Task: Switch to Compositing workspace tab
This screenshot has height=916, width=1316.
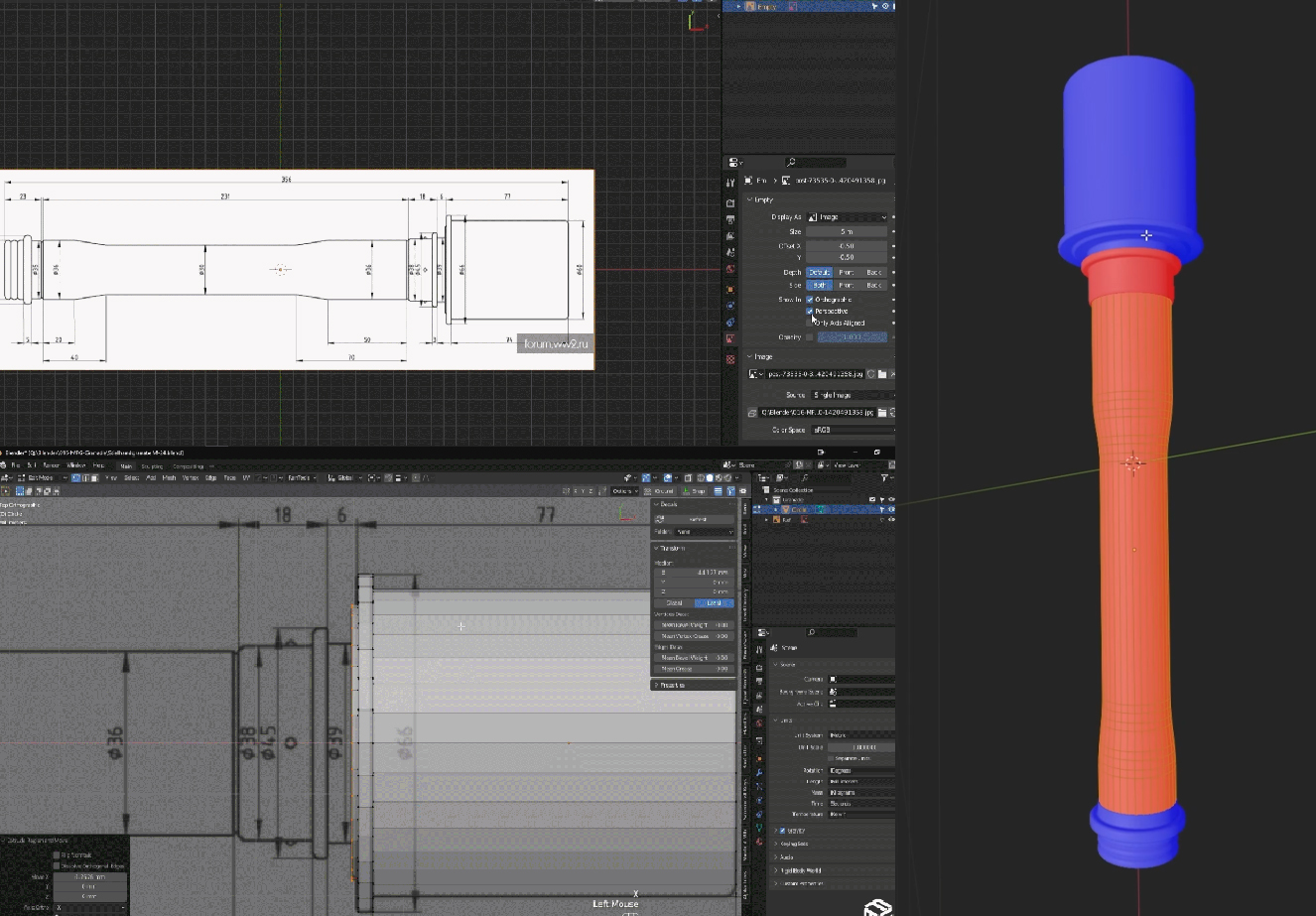Action: (189, 465)
